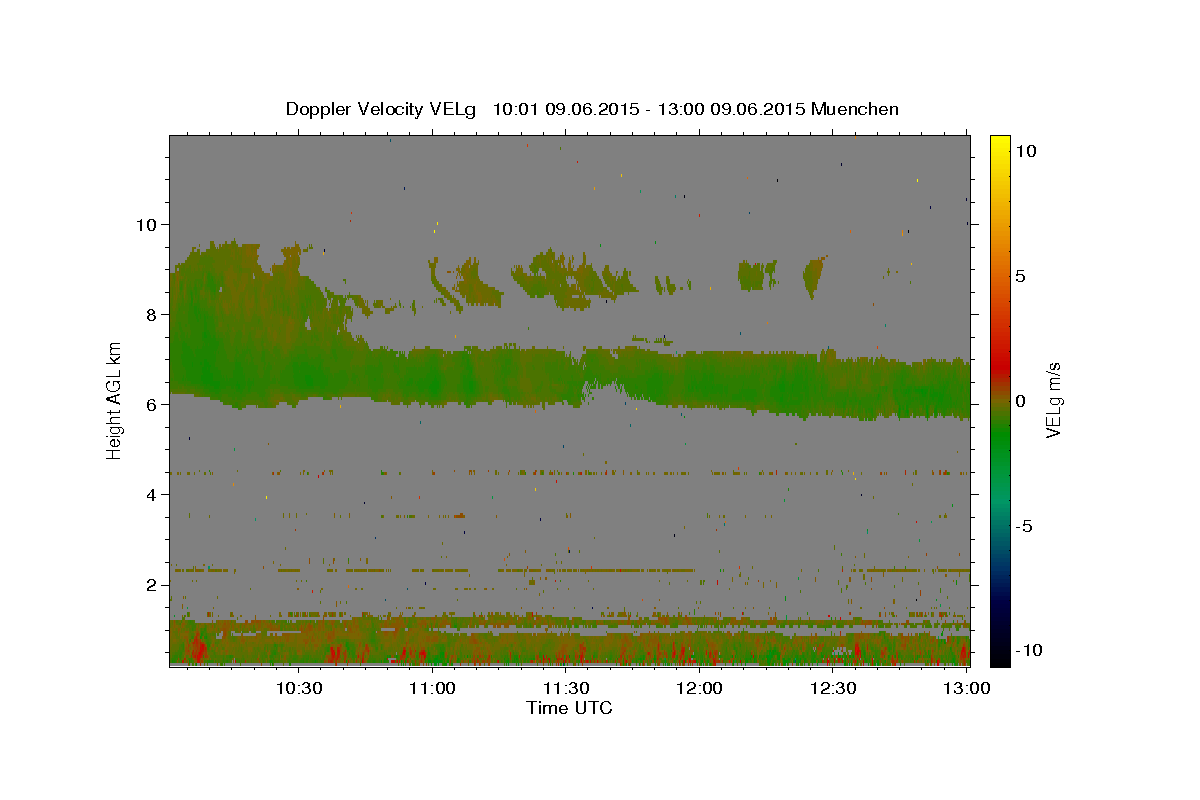The height and width of the screenshot is (800, 1200).
Task: Click the plot title 'Doppler Velocity VELg'
Action: pyautogui.click(x=383, y=109)
